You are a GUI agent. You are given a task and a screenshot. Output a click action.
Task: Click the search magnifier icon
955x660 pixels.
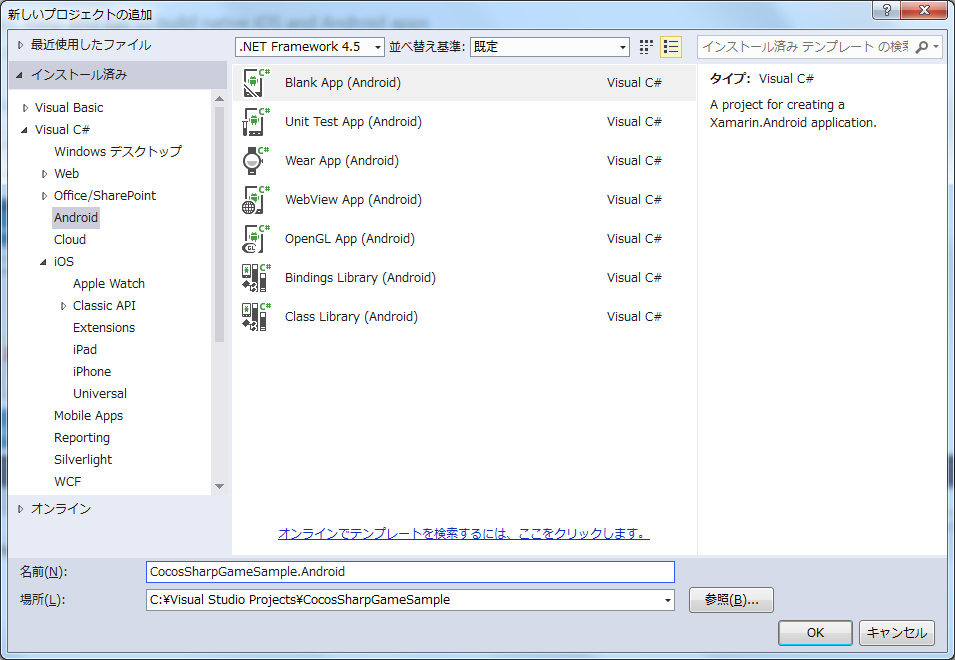[x=922, y=47]
